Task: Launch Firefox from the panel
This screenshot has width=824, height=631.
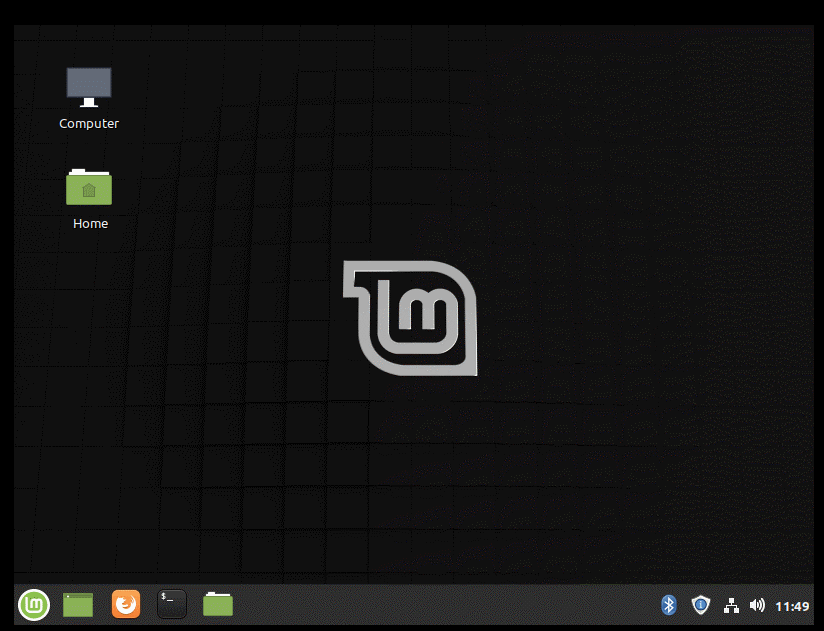Action: (126, 604)
